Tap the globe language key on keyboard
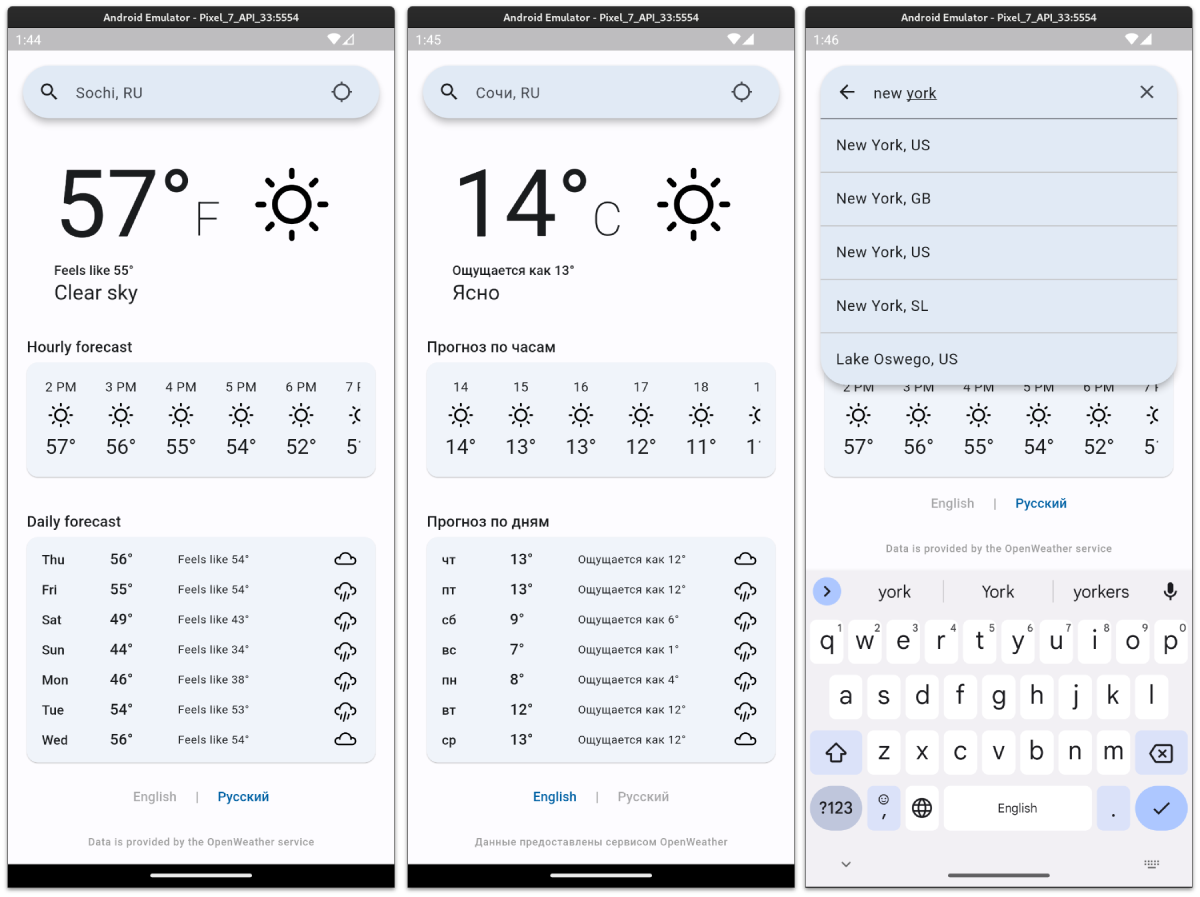Screen dimensions: 1200x897 tap(922, 808)
